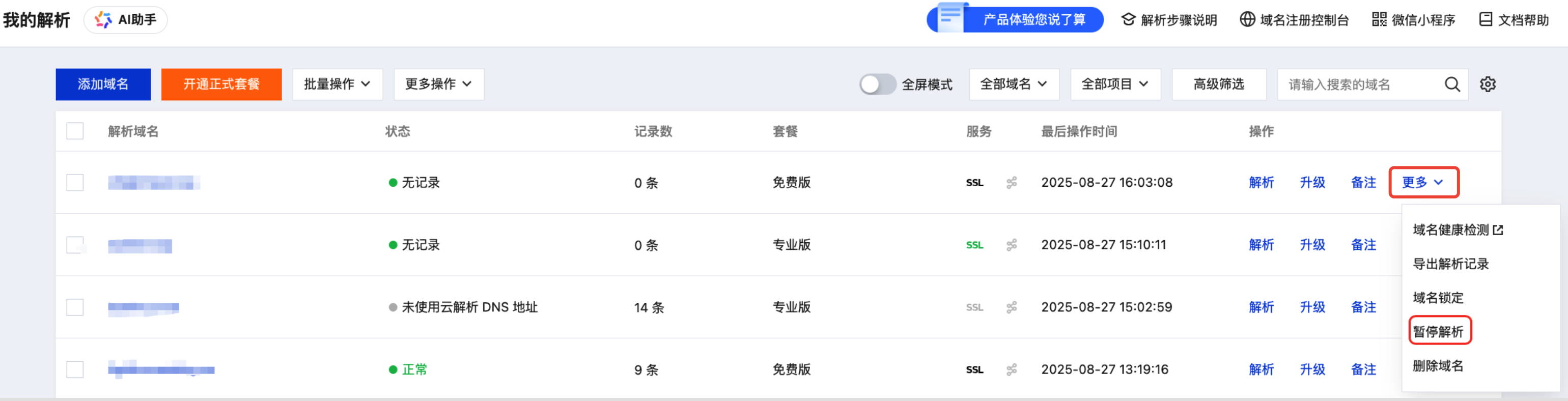Click the 微信小程序 QR code icon
The height and width of the screenshot is (401, 1568).
tap(1379, 19)
